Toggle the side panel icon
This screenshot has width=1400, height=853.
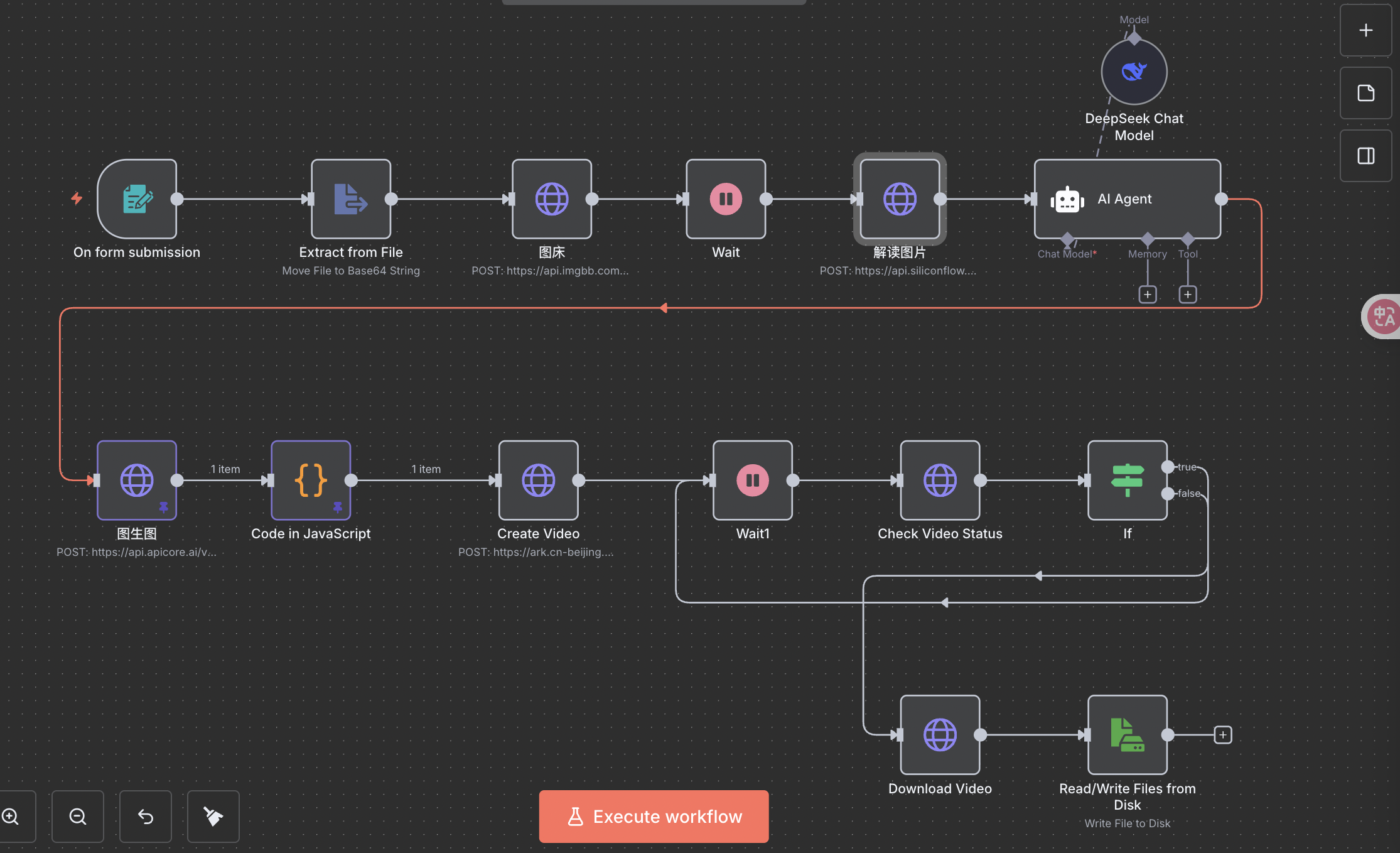pos(1365,156)
